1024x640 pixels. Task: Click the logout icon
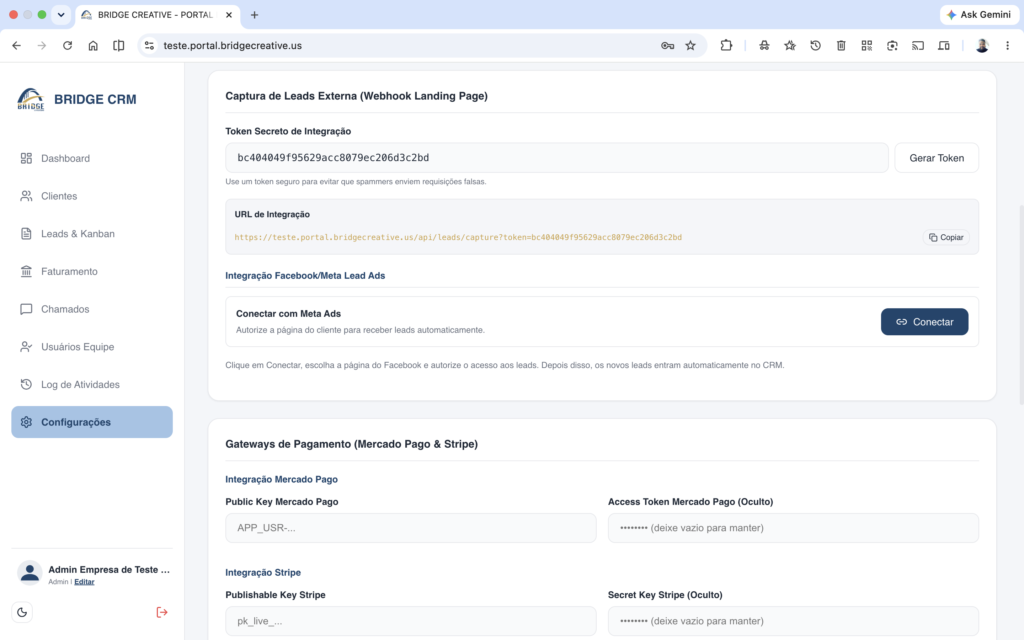click(162, 613)
